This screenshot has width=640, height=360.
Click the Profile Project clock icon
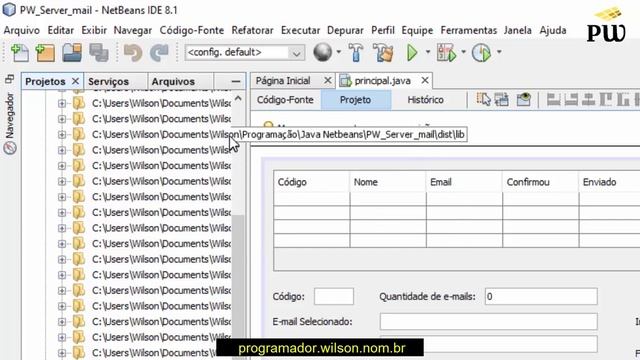point(481,53)
